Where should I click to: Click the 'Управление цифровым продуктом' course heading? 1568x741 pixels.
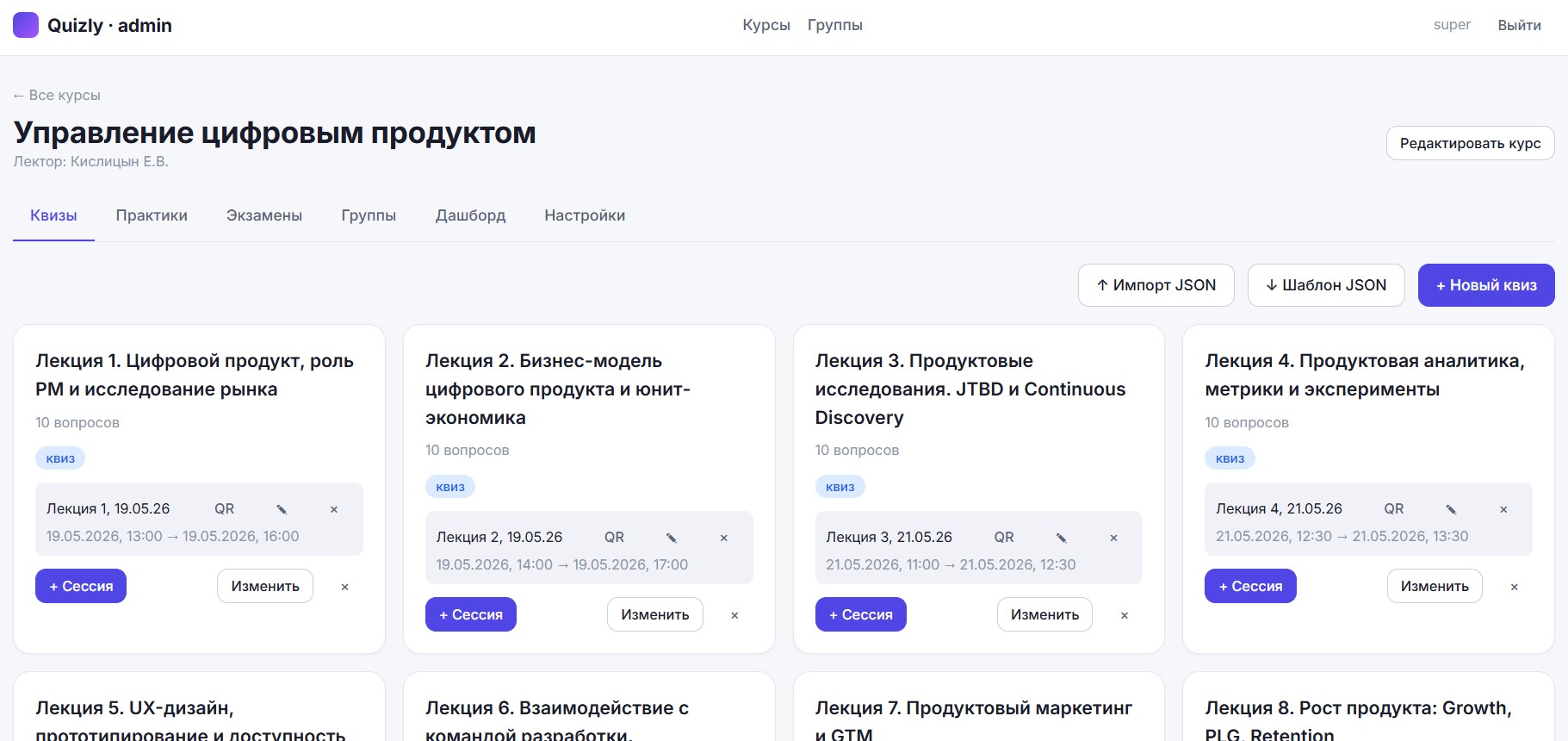coord(275,133)
